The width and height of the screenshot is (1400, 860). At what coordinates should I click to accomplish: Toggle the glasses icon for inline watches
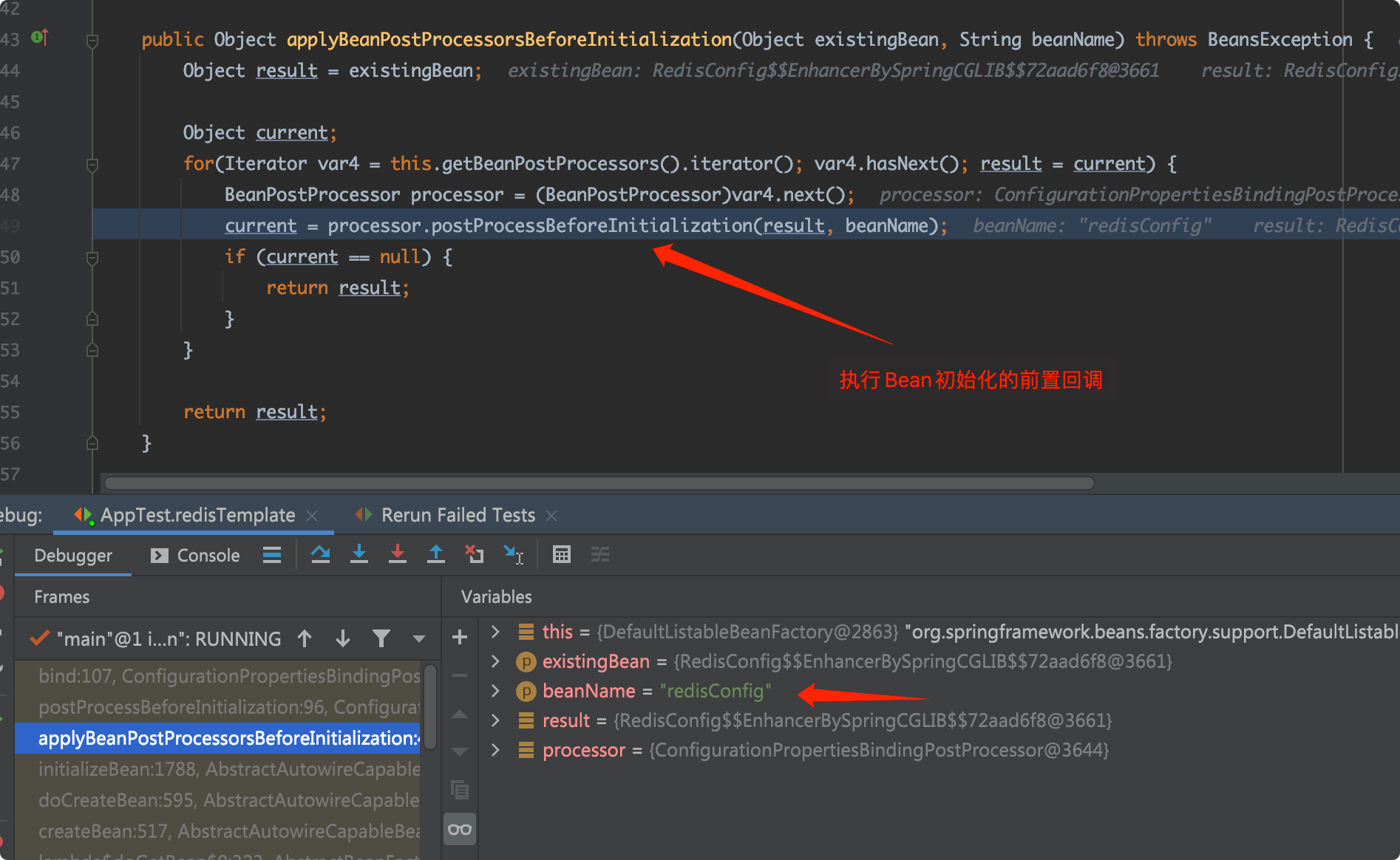coord(459,829)
